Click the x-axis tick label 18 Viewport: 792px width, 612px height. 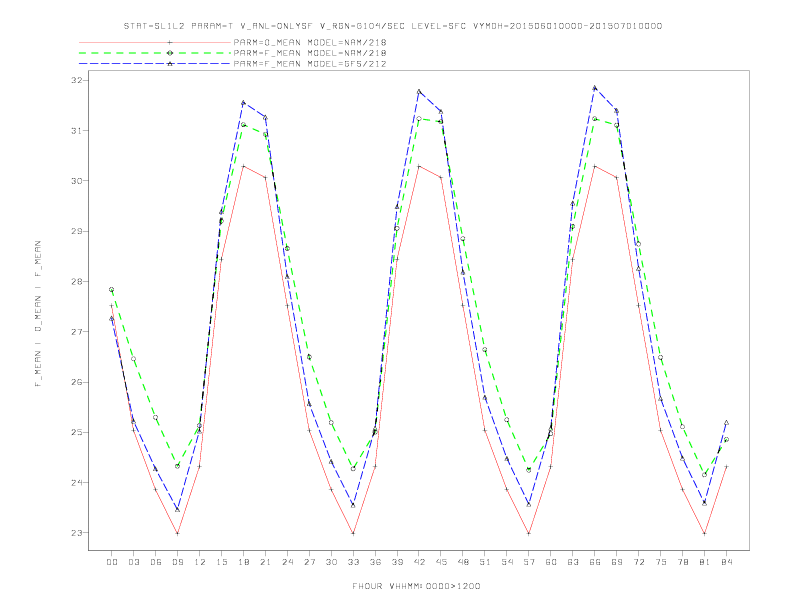click(x=243, y=562)
